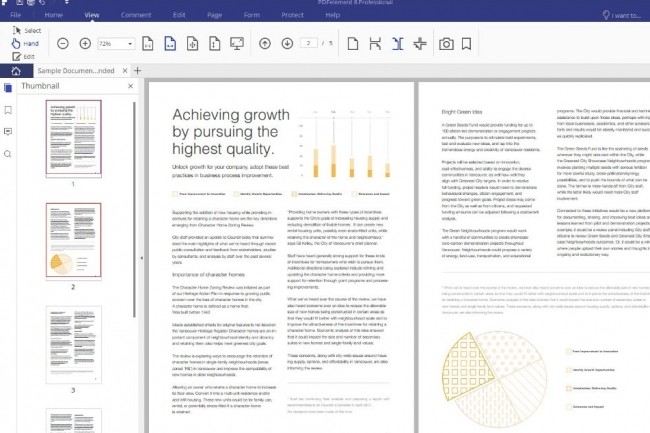Click the page number field showing 2
Screen dimensions: 650x433
tap(309, 43)
